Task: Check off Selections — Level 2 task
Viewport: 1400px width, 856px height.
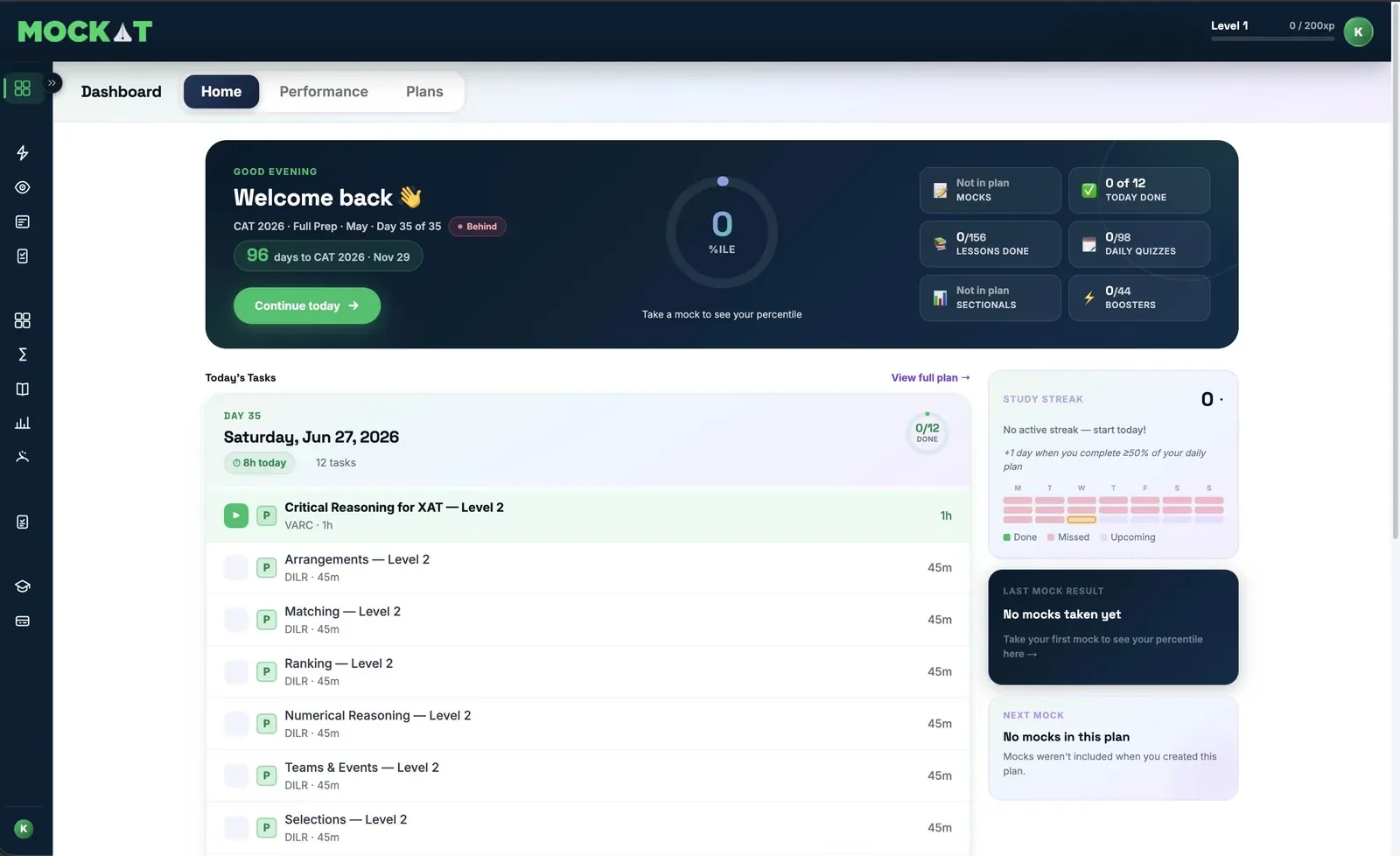Action: 236,827
